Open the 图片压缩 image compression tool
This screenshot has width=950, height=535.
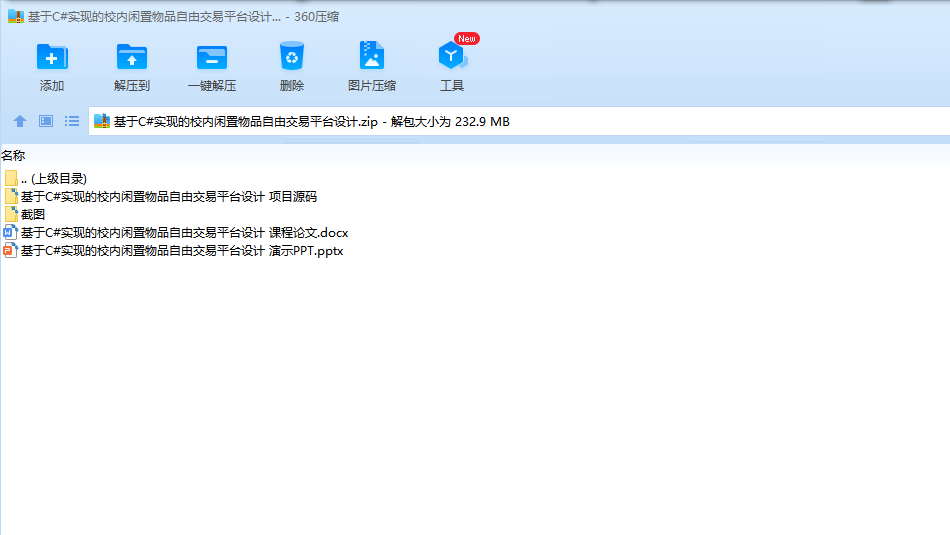pos(371,56)
